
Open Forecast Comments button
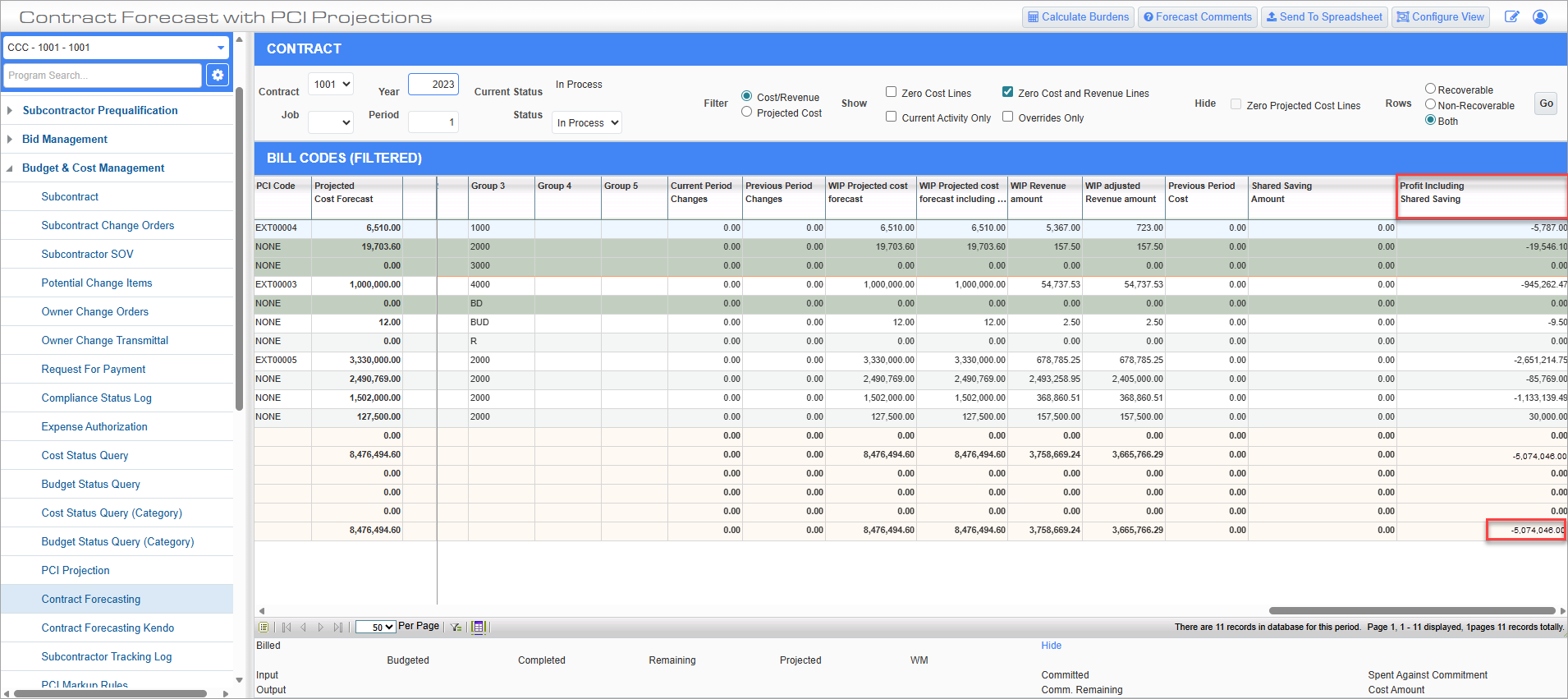(1197, 16)
